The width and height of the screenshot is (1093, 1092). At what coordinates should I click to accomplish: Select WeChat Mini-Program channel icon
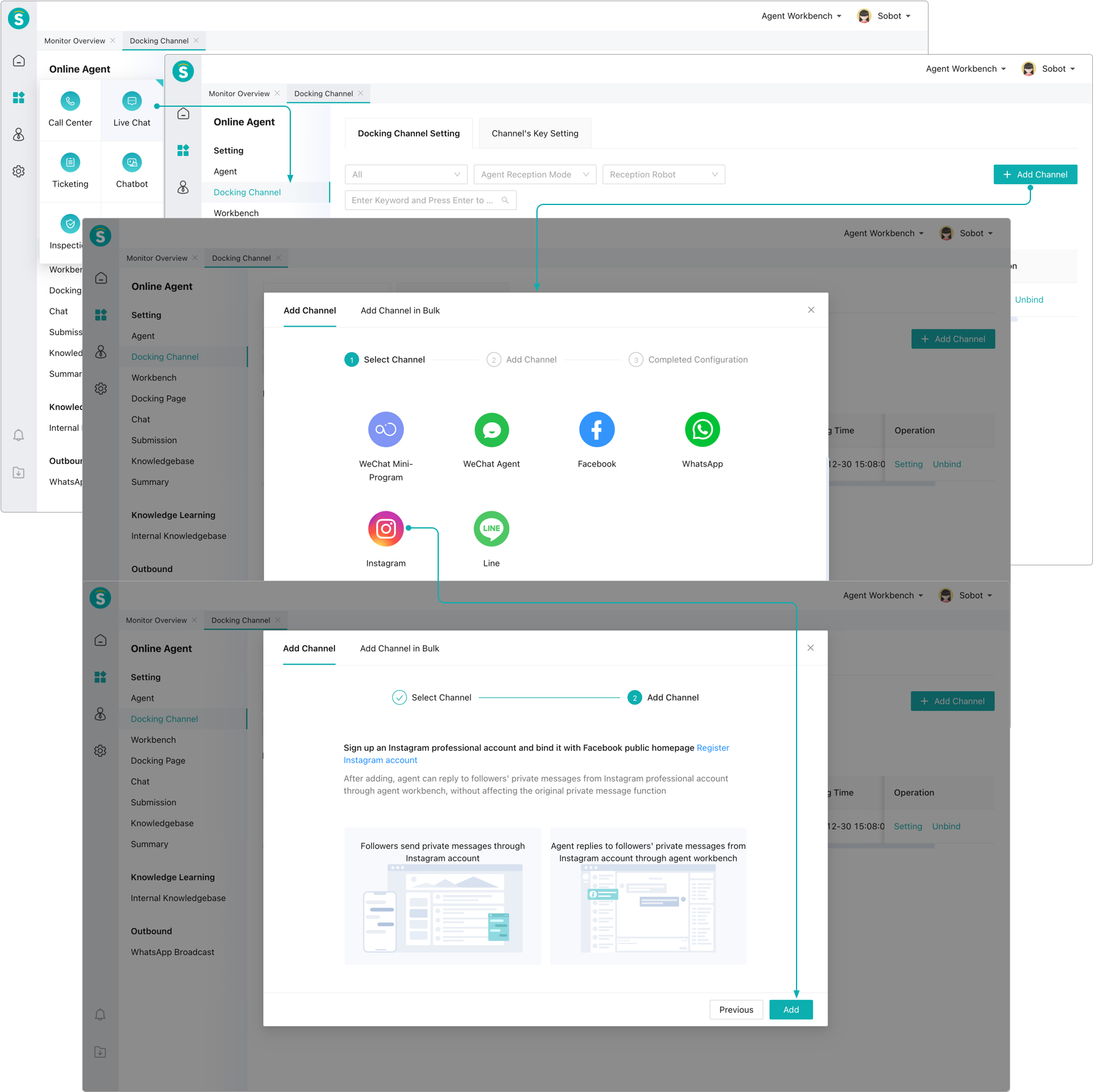(x=386, y=430)
